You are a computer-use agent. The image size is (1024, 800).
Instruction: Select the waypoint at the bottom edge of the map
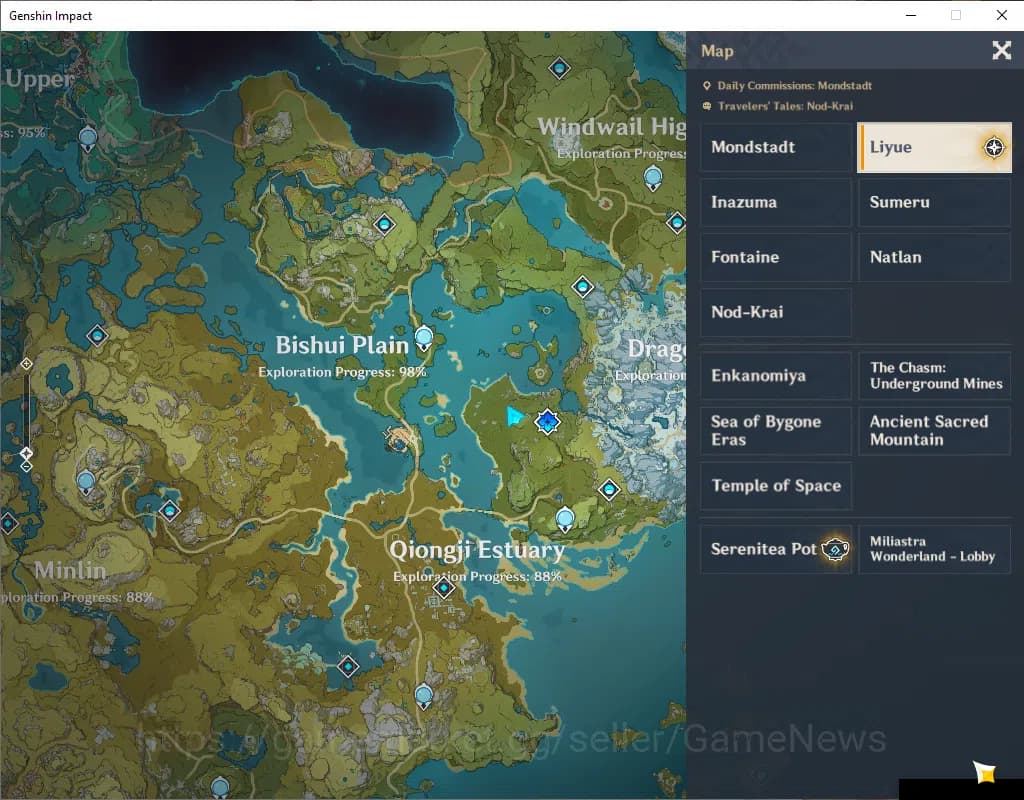click(x=220, y=788)
